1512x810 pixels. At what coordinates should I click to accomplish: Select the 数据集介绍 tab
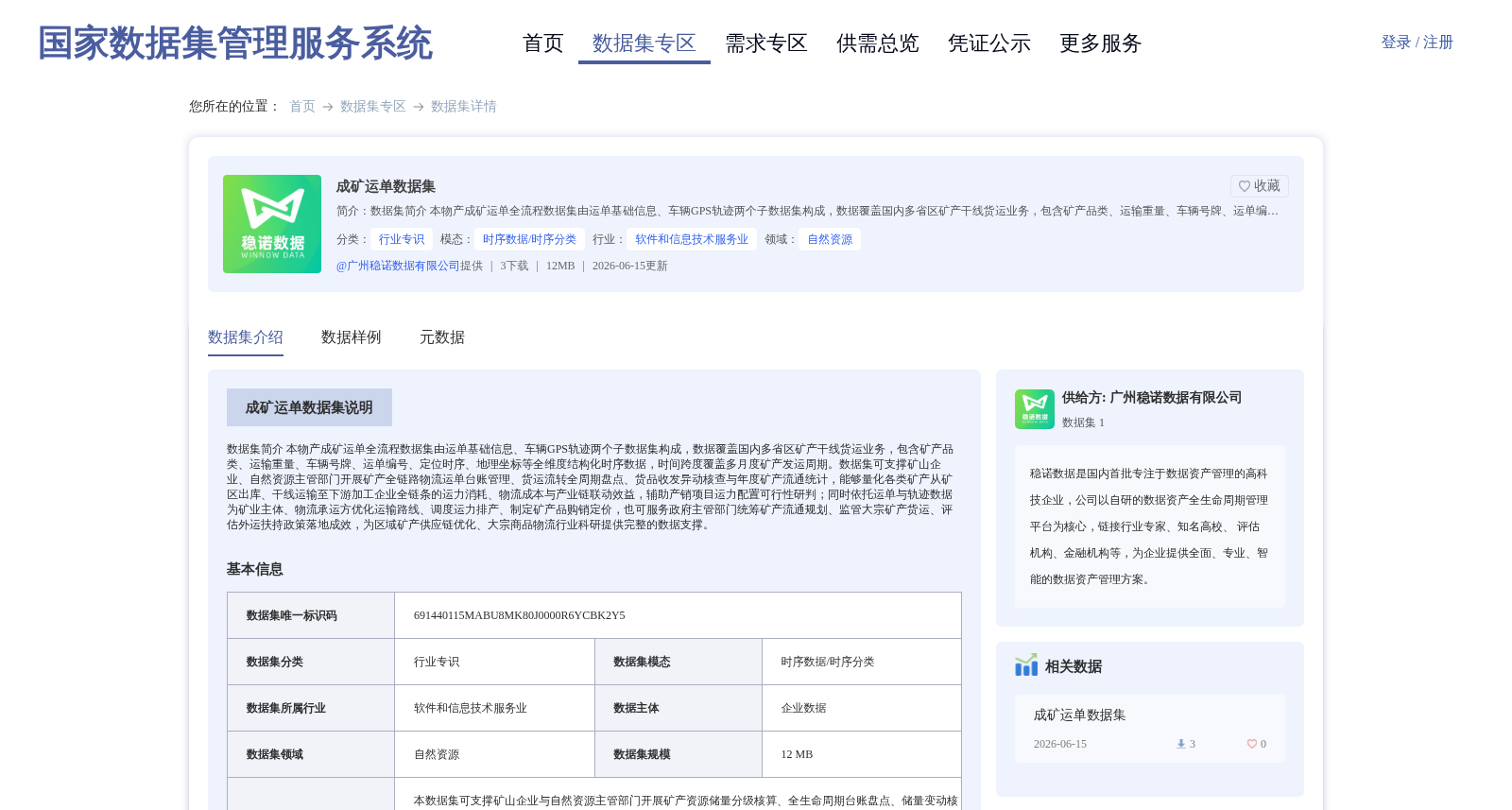coord(246,337)
